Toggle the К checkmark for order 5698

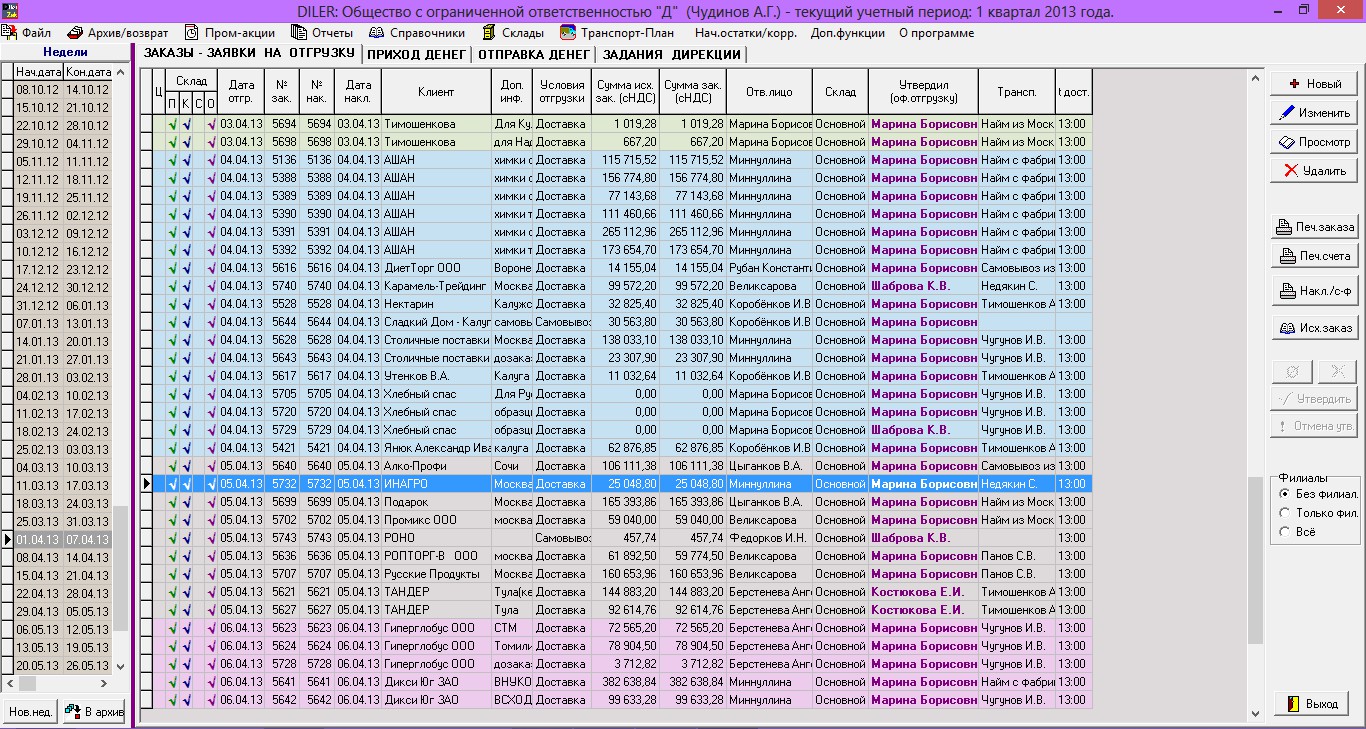pyautogui.click(x=186, y=142)
